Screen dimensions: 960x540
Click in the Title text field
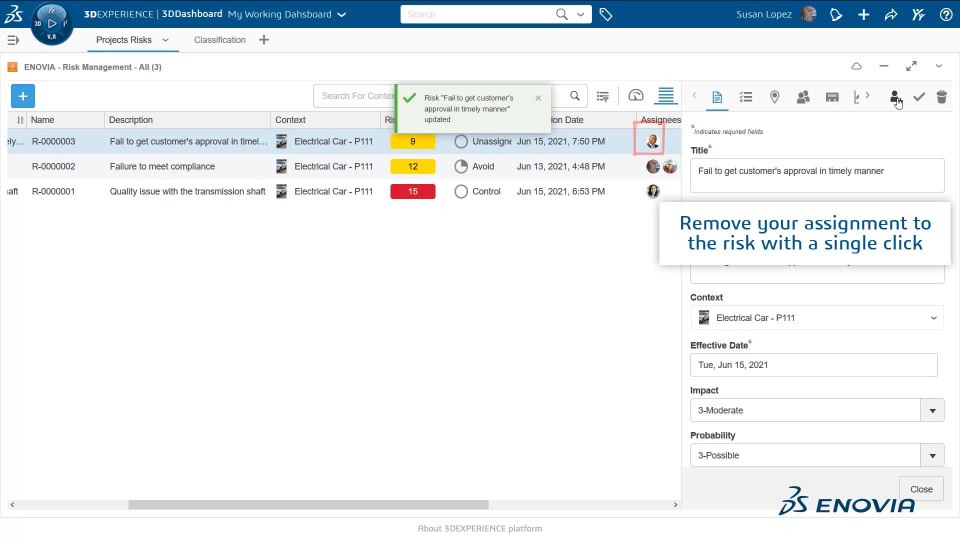pyautogui.click(x=817, y=176)
